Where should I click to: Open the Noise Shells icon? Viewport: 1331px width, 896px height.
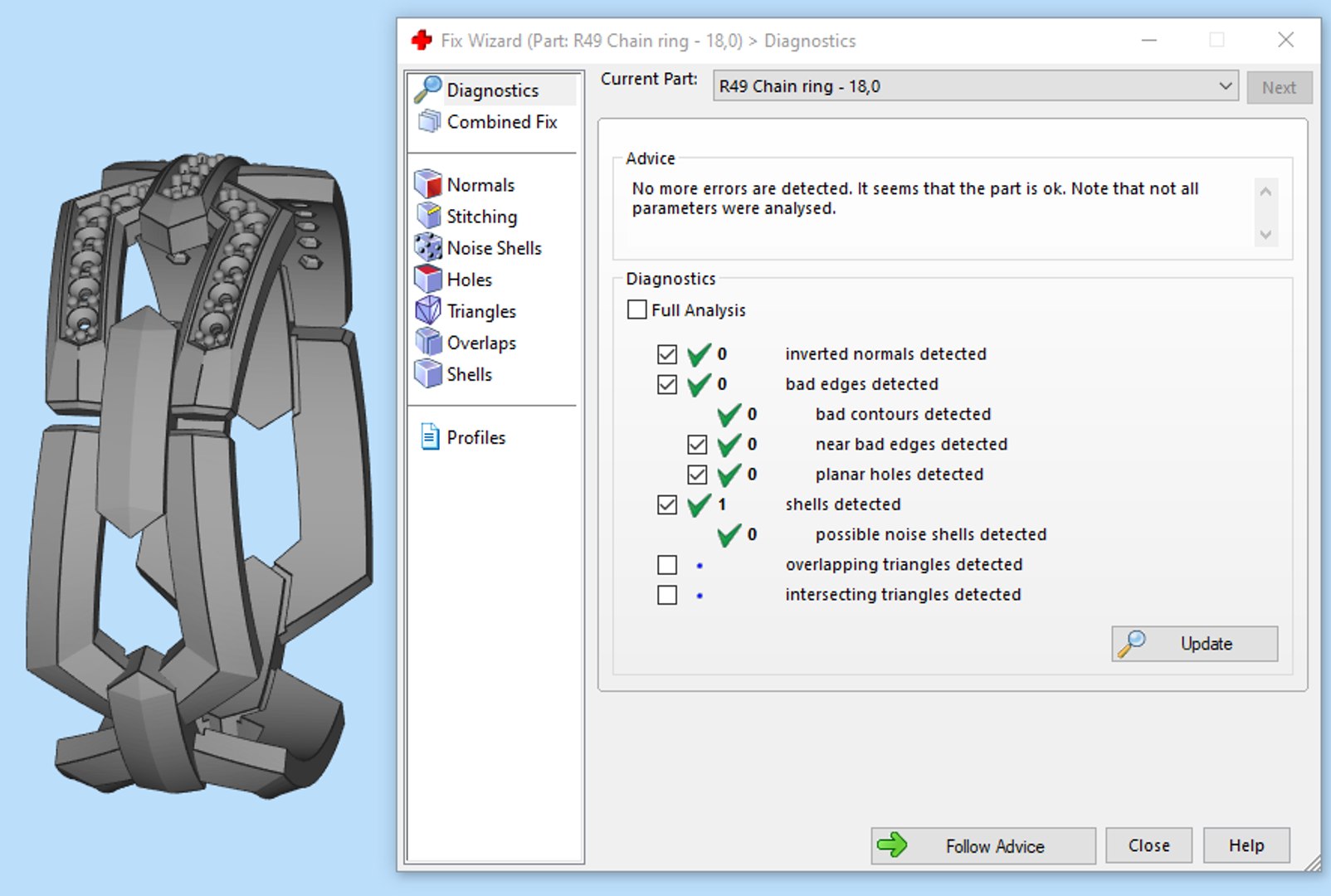pyautogui.click(x=428, y=247)
